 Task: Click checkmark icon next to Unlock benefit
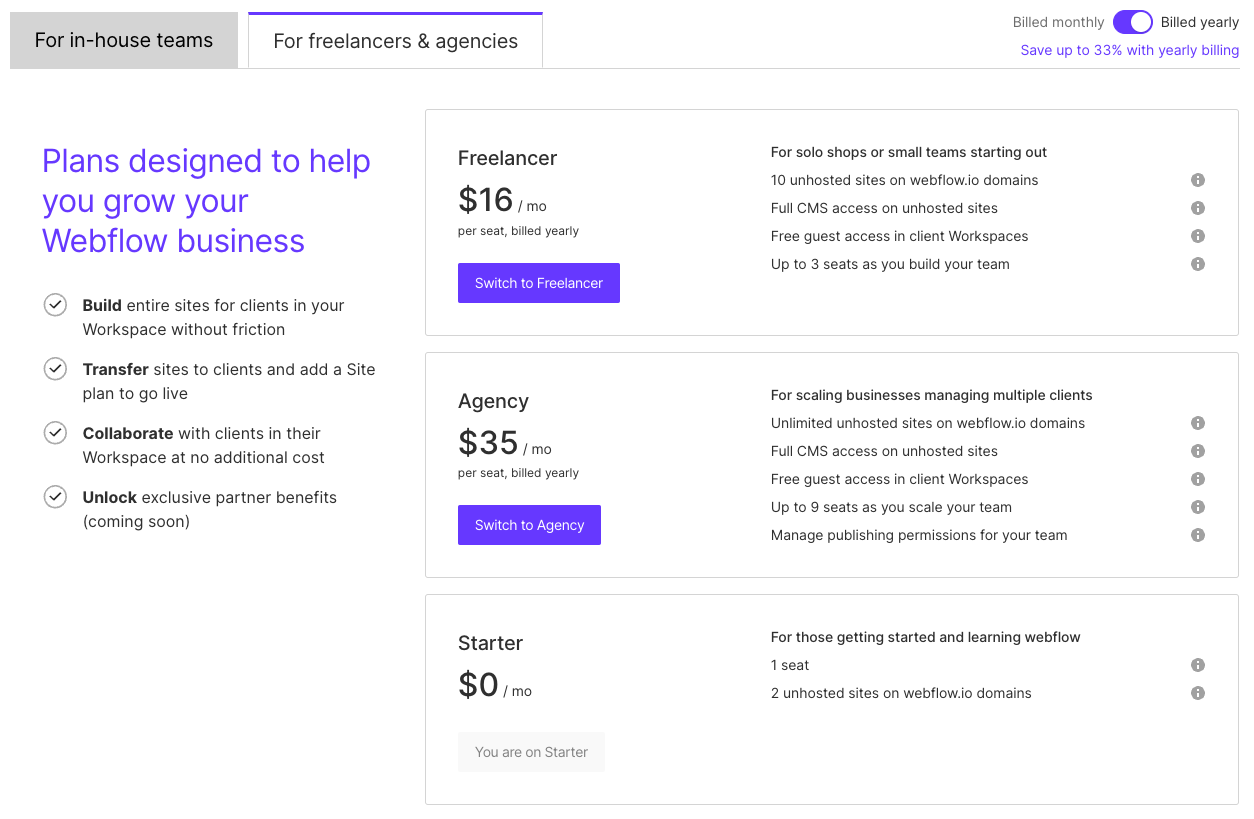[55, 496]
